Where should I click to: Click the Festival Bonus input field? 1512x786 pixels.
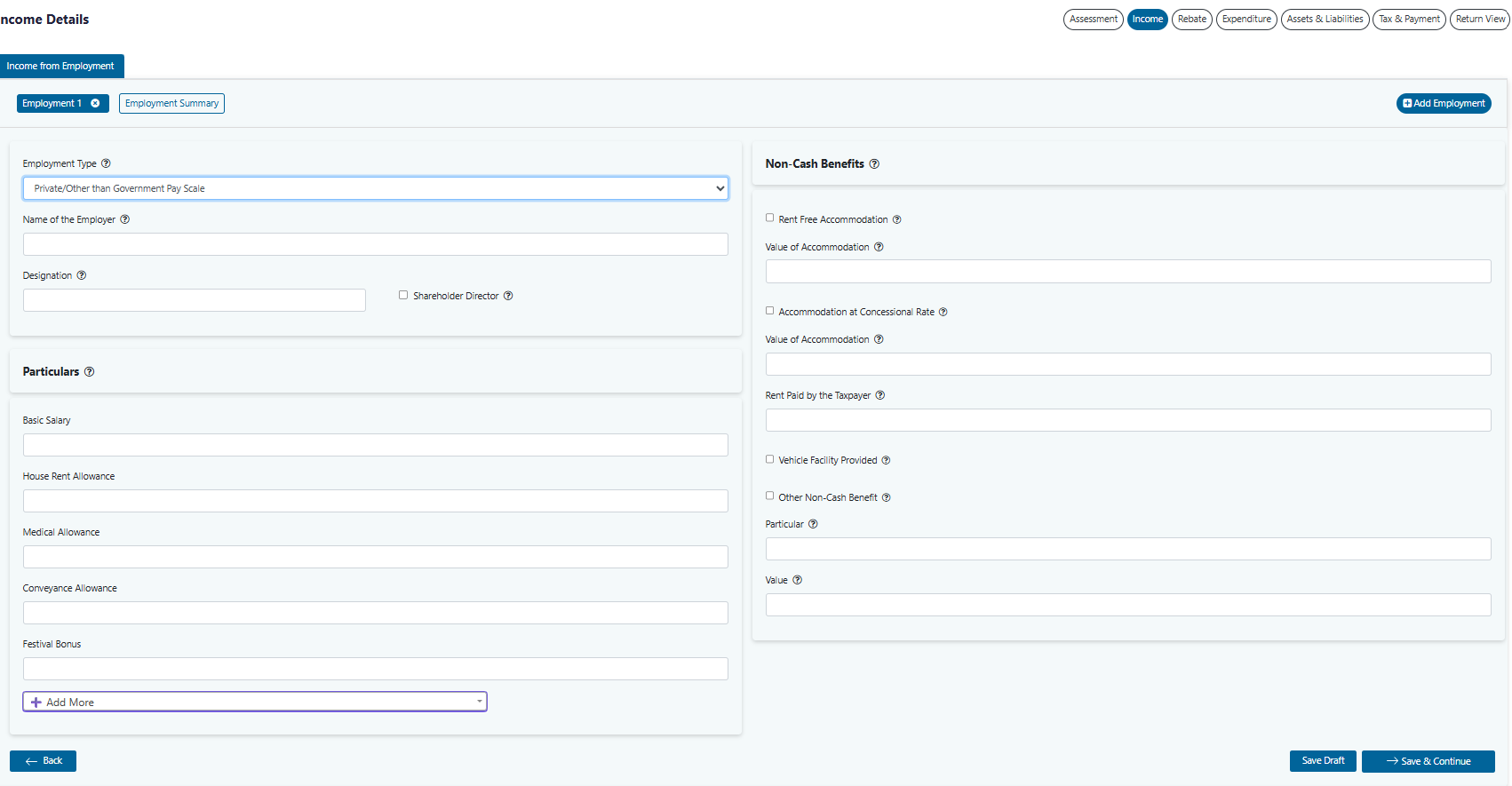click(376, 669)
